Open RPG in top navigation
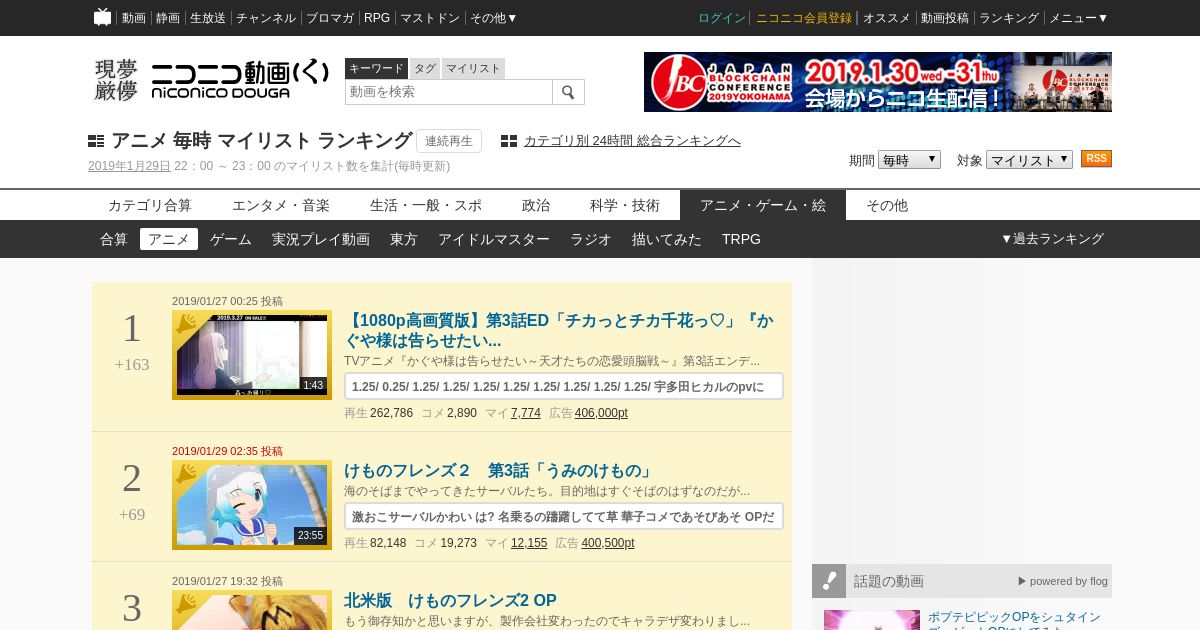 [x=377, y=18]
